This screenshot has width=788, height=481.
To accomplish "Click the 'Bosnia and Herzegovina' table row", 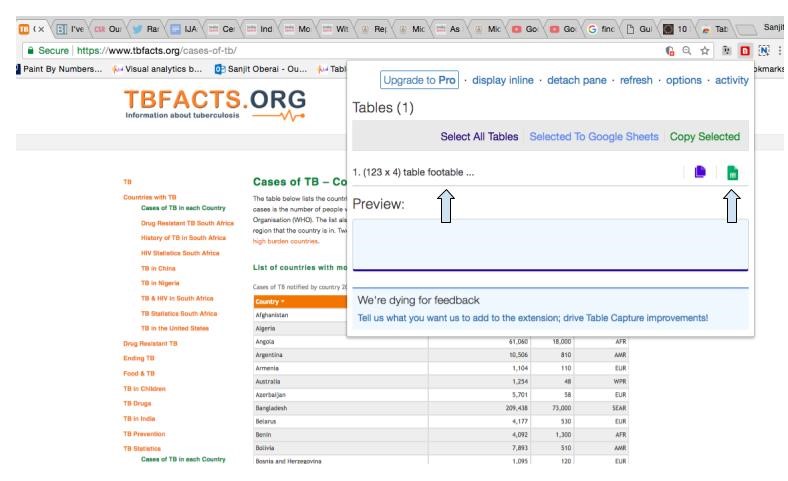I will point(441,461).
